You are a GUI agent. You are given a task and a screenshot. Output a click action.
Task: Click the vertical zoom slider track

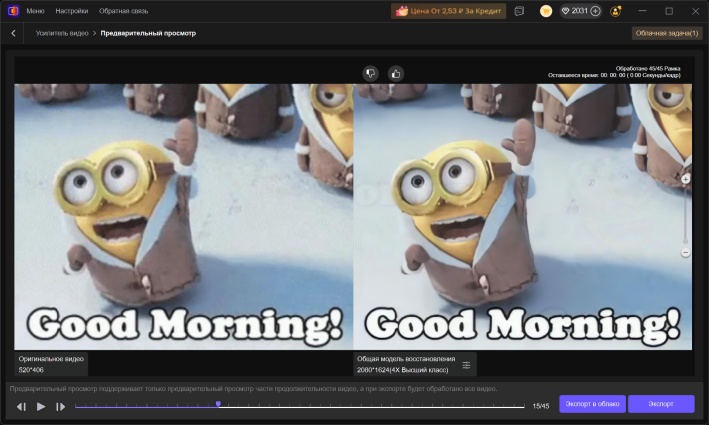coord(685,215)
